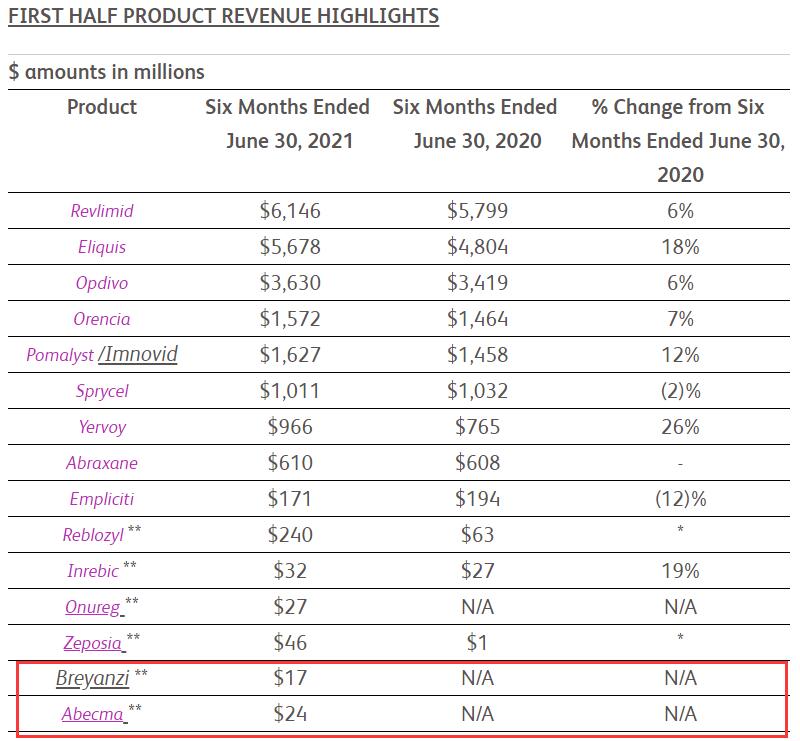Select the Revlimid $6,146 revenue cell
Screen dimensions: 800x741
pos(291,211)
